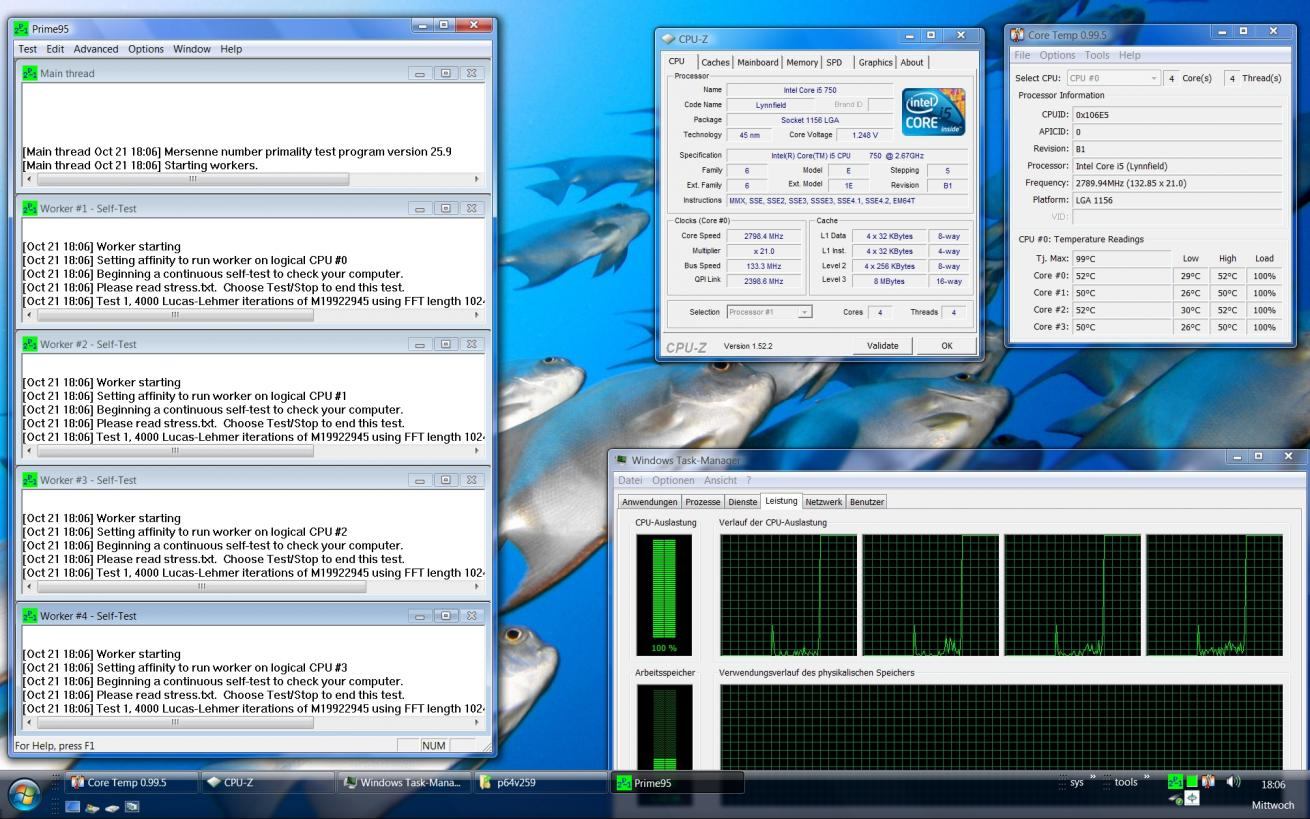Click Windows Task-Manager taskbar button

(402, 783)
